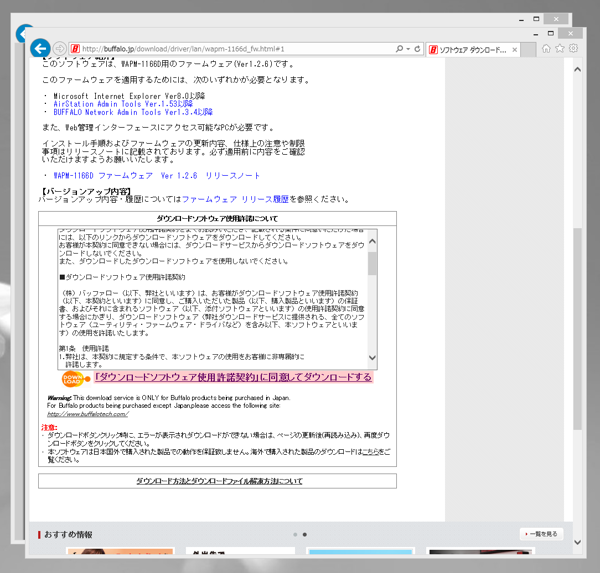The height and width of the screenshot is (573, 600).
Task: Open WAPM-1166D firmware Ver 1.2.6 release notes
Action: point(157,176)
